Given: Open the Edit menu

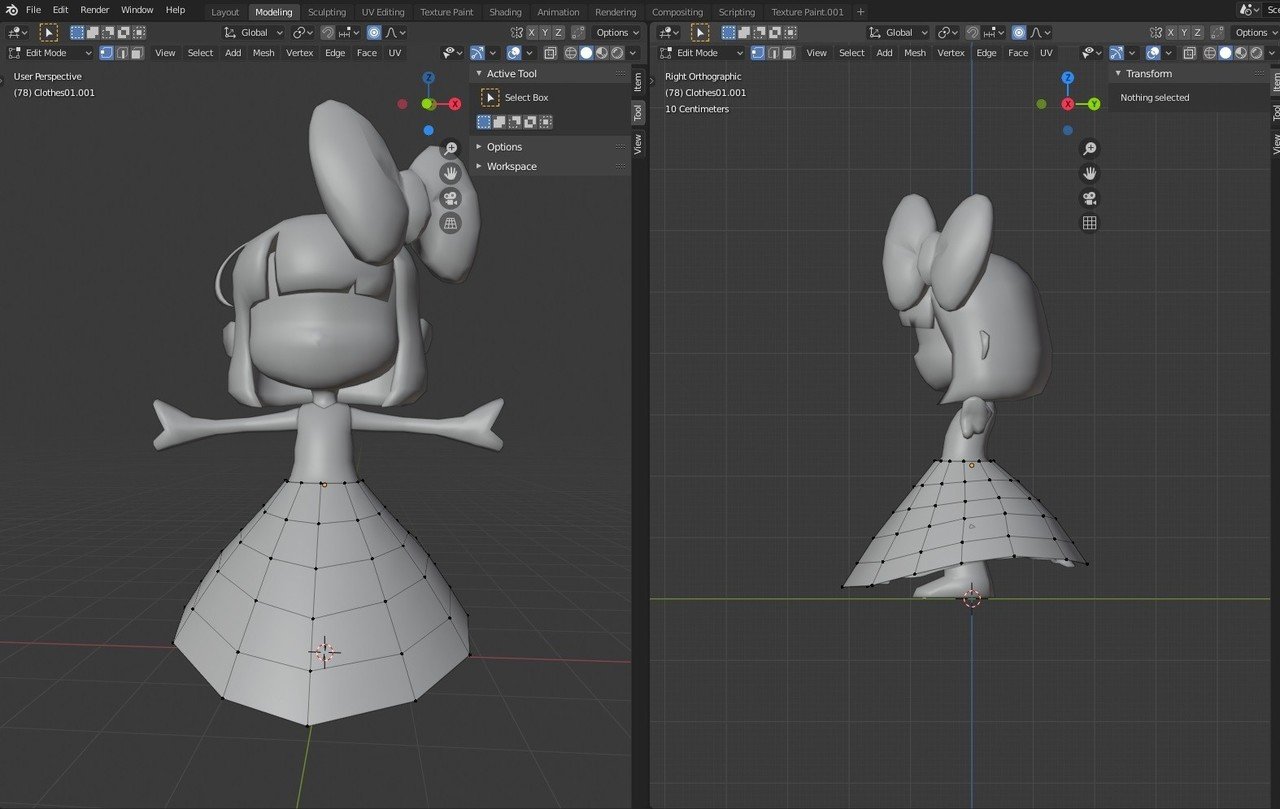Looking at the screenshot, I should 61,10.
